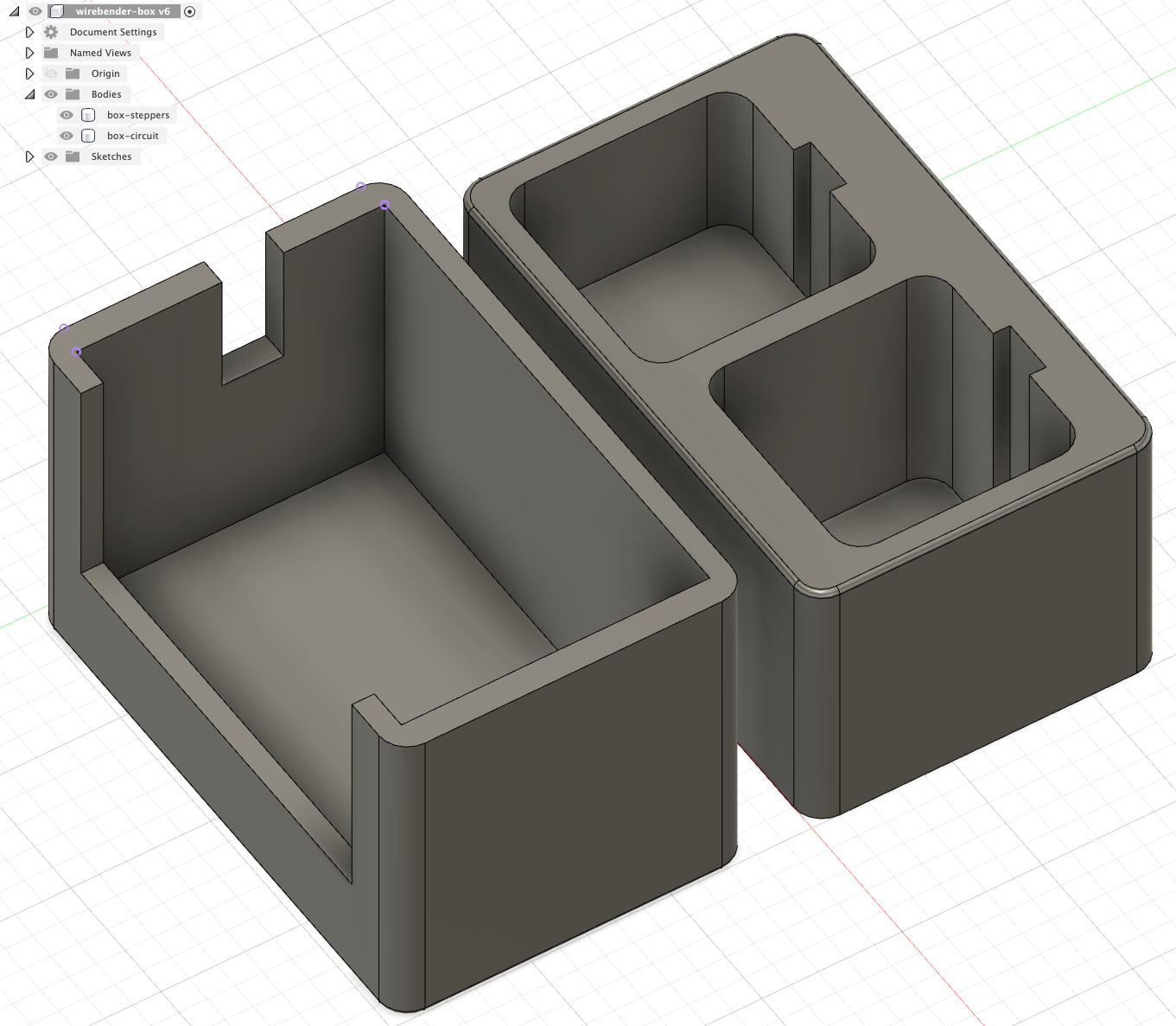This screenshot has width=1176, height=1026.
Task: Expand the Origin folder
Action: click(29, 73)
